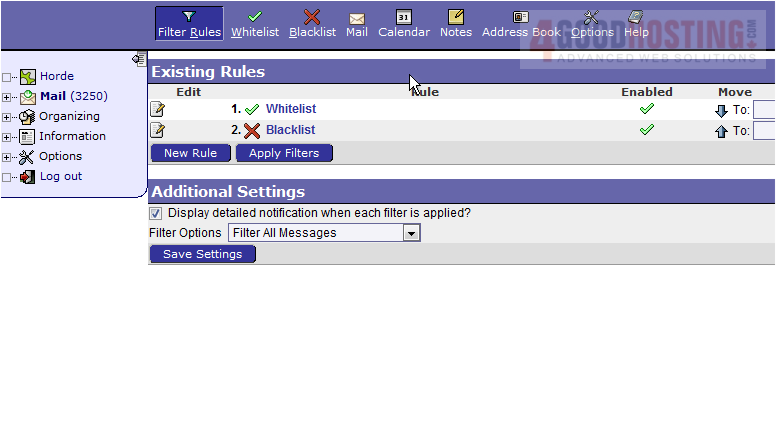Open Blacklist from the top toolbar
The image size is (776, 422).
(312, 17)
